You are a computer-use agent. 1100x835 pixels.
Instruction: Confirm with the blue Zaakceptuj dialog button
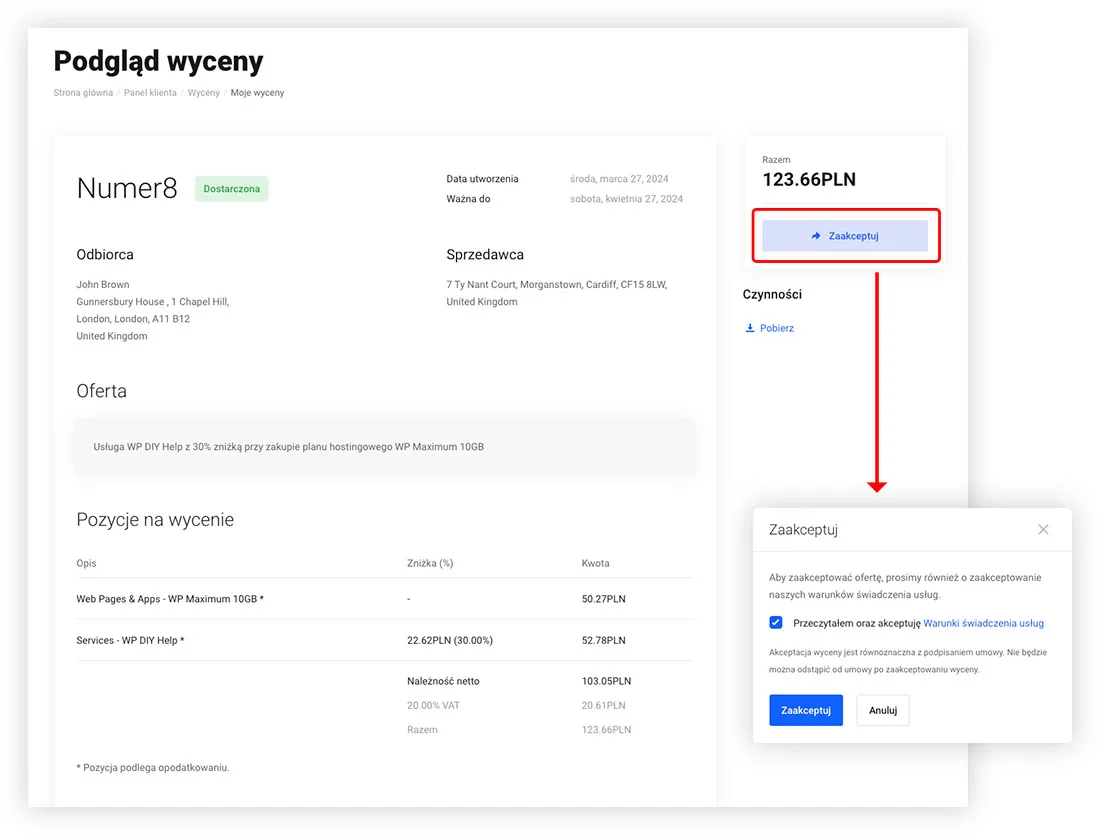point(806,710)
